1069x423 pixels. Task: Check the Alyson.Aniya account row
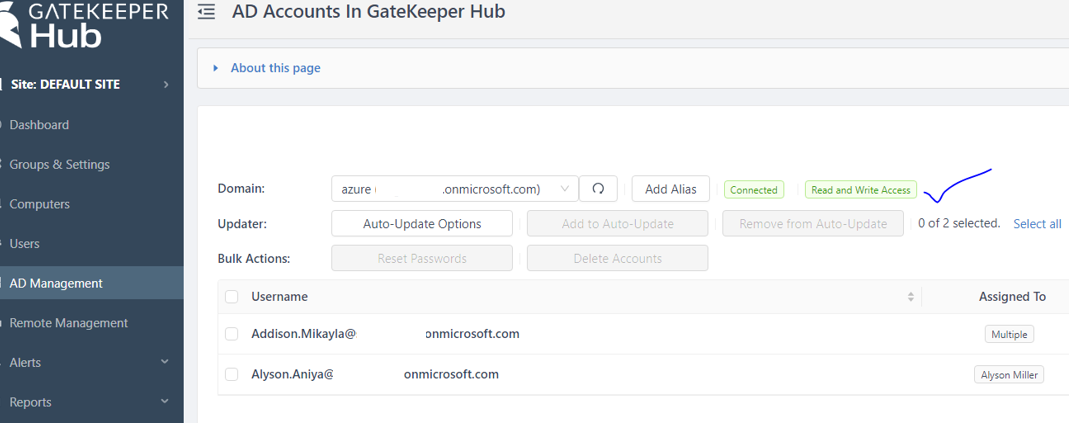[x=232, y=374]
